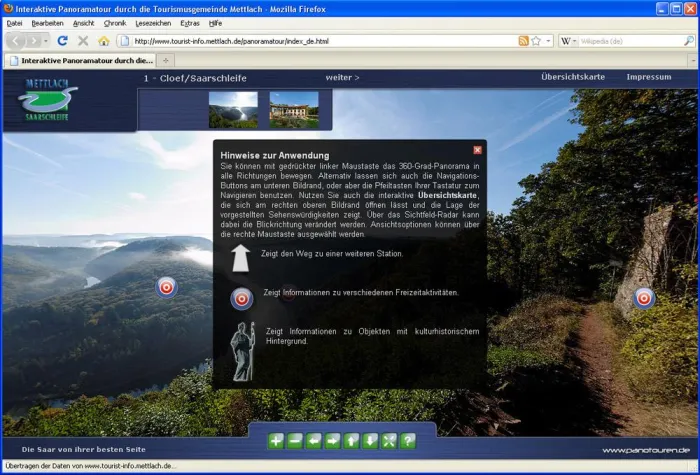This screenshot has width=700, height=475.
Task: Click the green zoom in plus button
Action: [277, 440]
